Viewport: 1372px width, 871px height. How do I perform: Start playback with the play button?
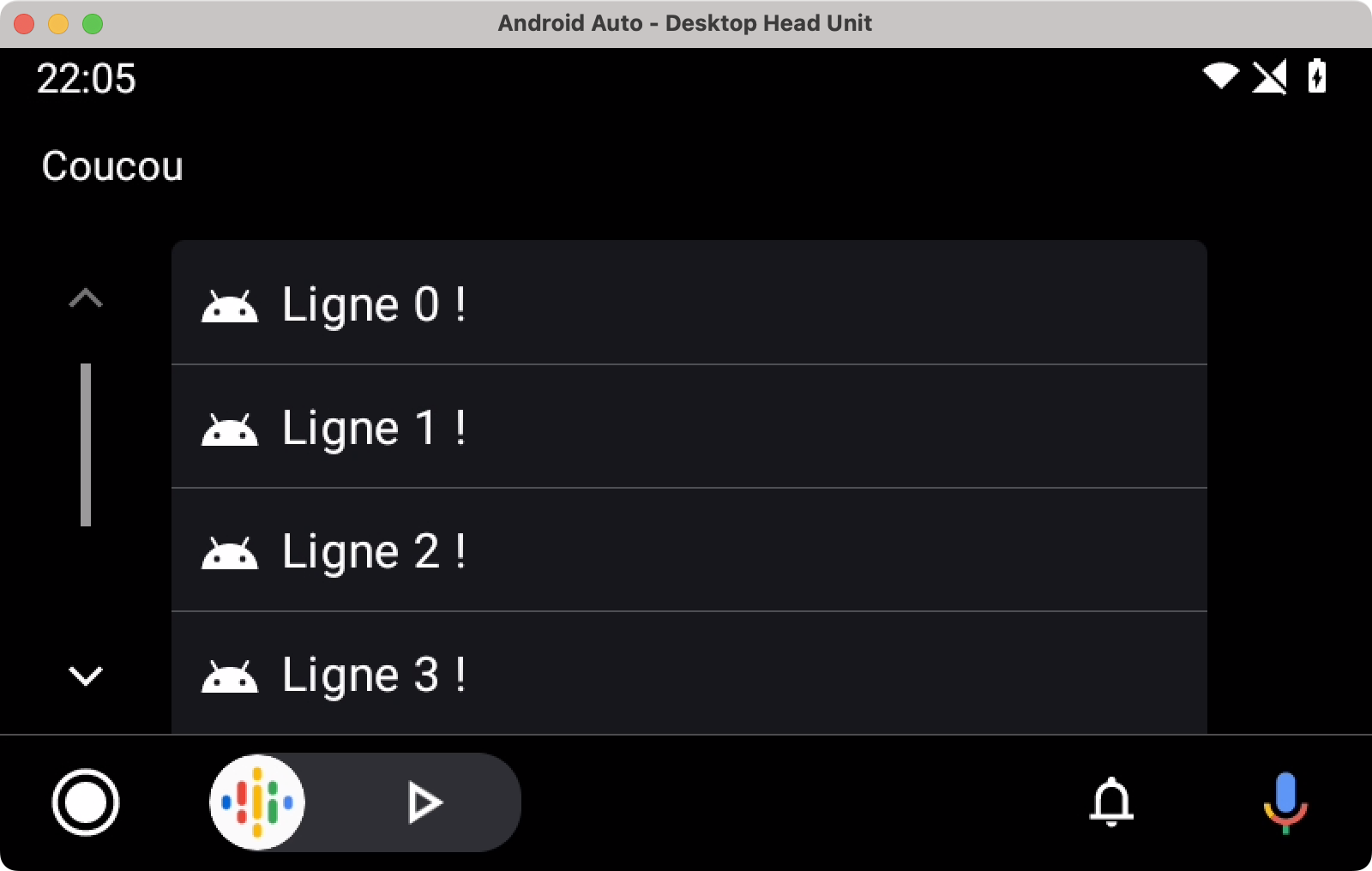424,802
